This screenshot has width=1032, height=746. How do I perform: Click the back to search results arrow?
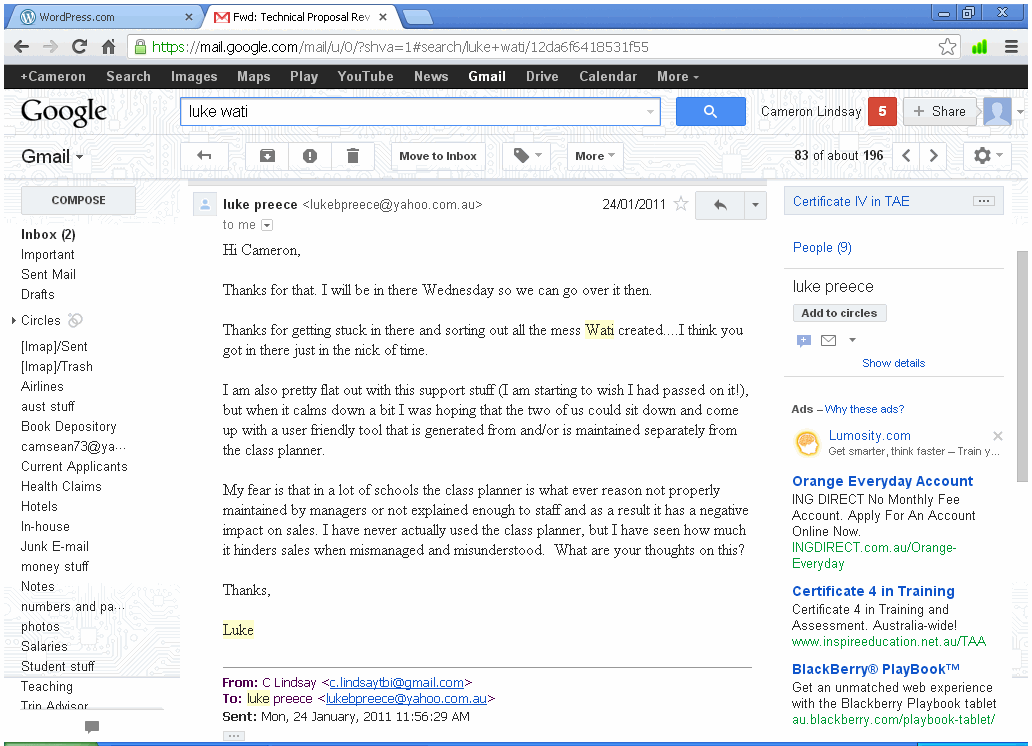tap(205, 156)
